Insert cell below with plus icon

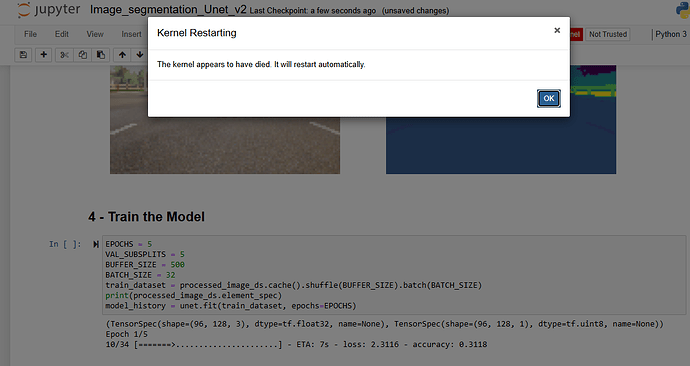pyautogui.click(x=44, y=55)
